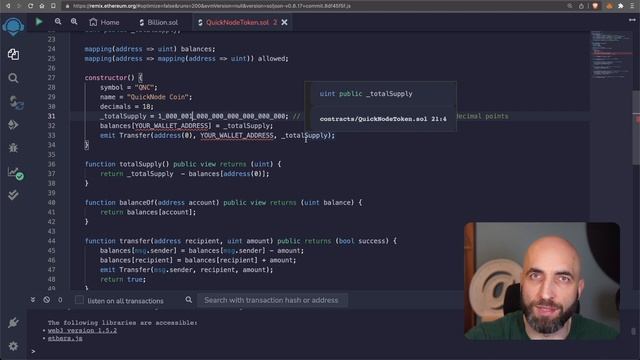Open the Debugger bug icon
Image resolution: width=640 pixels, height=360 pixels.
tap(13, 148)
